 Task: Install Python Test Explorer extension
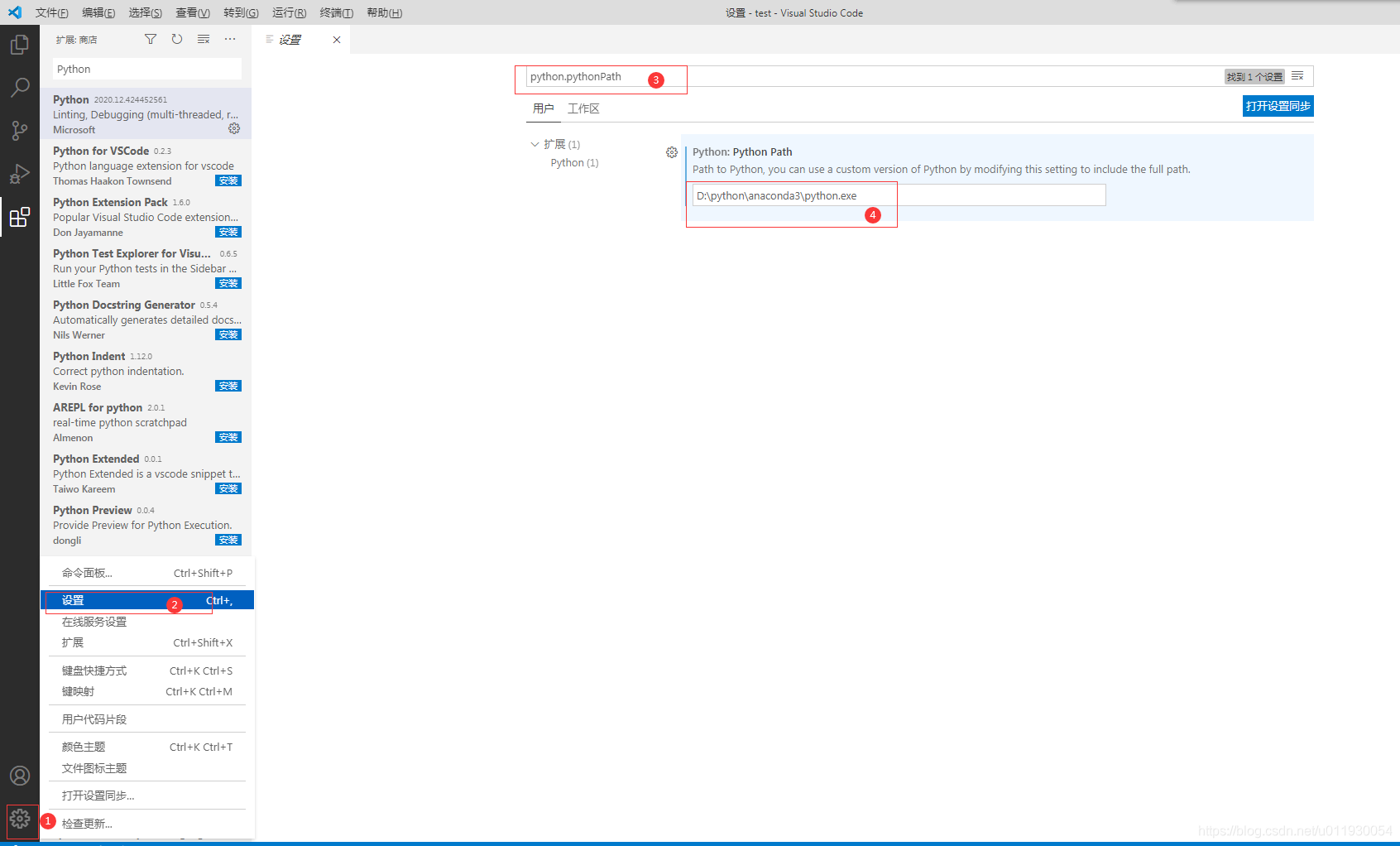228,283
